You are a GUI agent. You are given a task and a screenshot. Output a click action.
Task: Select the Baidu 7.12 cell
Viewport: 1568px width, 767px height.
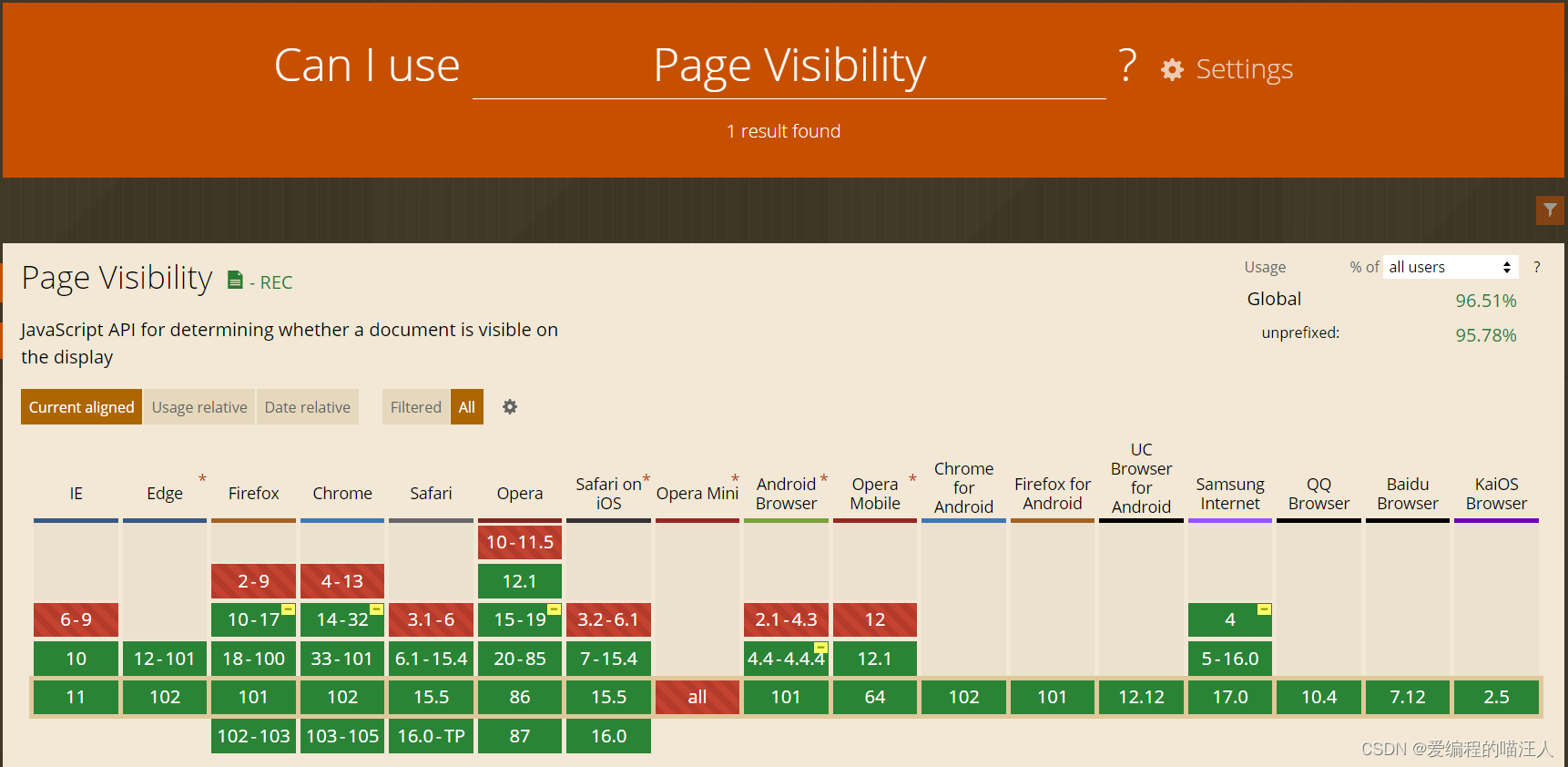point(1408,697)
